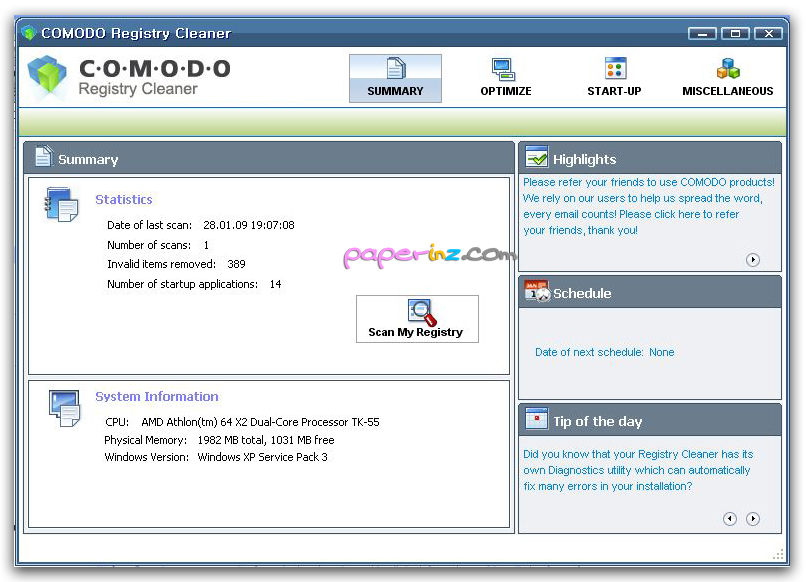Click the Schedule calendar clock icon

(x=537, y=291)
